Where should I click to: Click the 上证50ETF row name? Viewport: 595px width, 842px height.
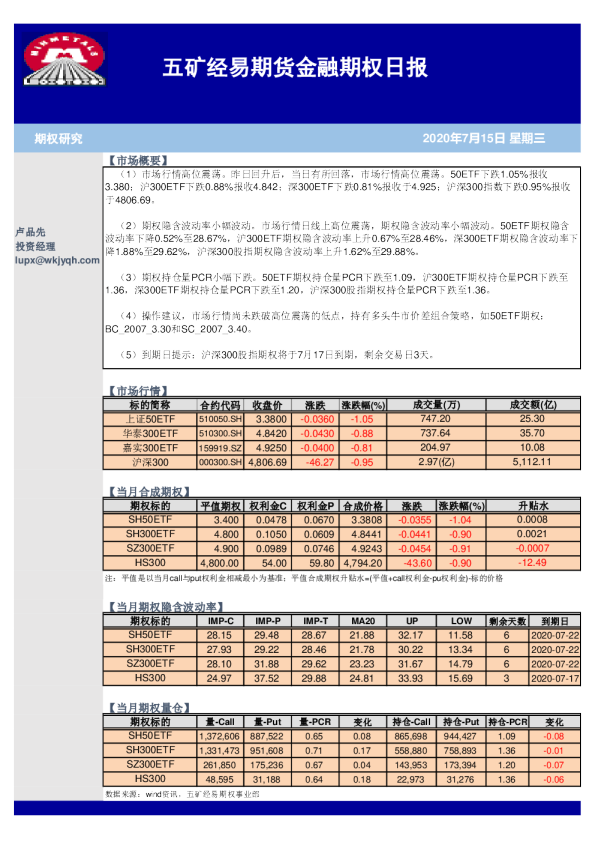pos(150,419)
